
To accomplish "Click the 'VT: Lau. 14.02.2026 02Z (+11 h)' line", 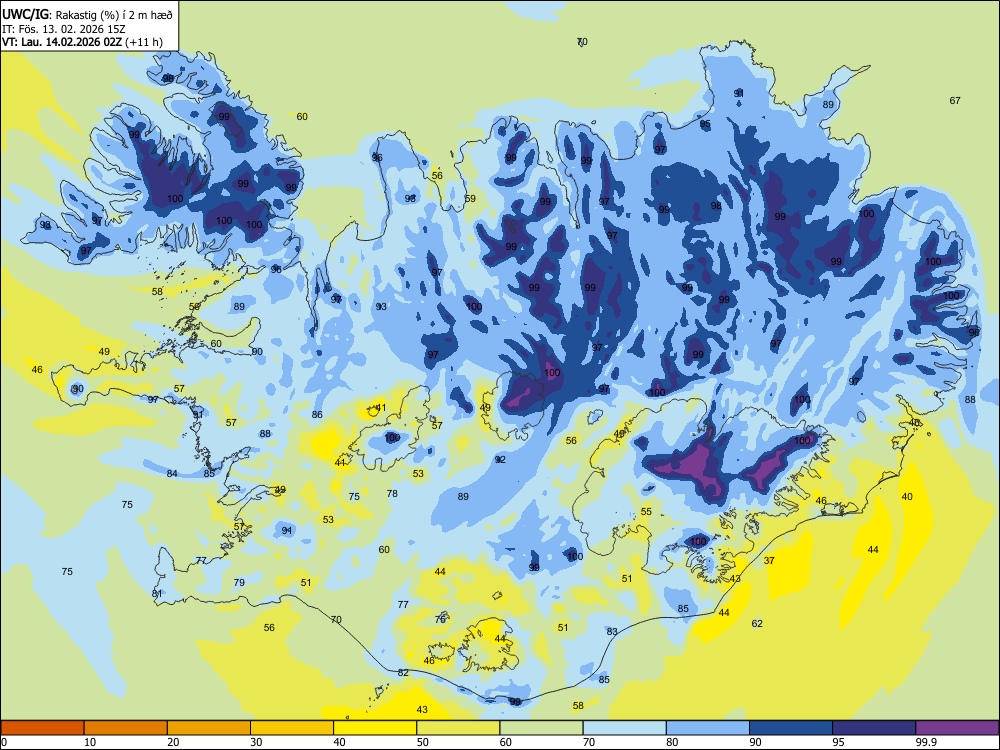I will click(82, 42).
